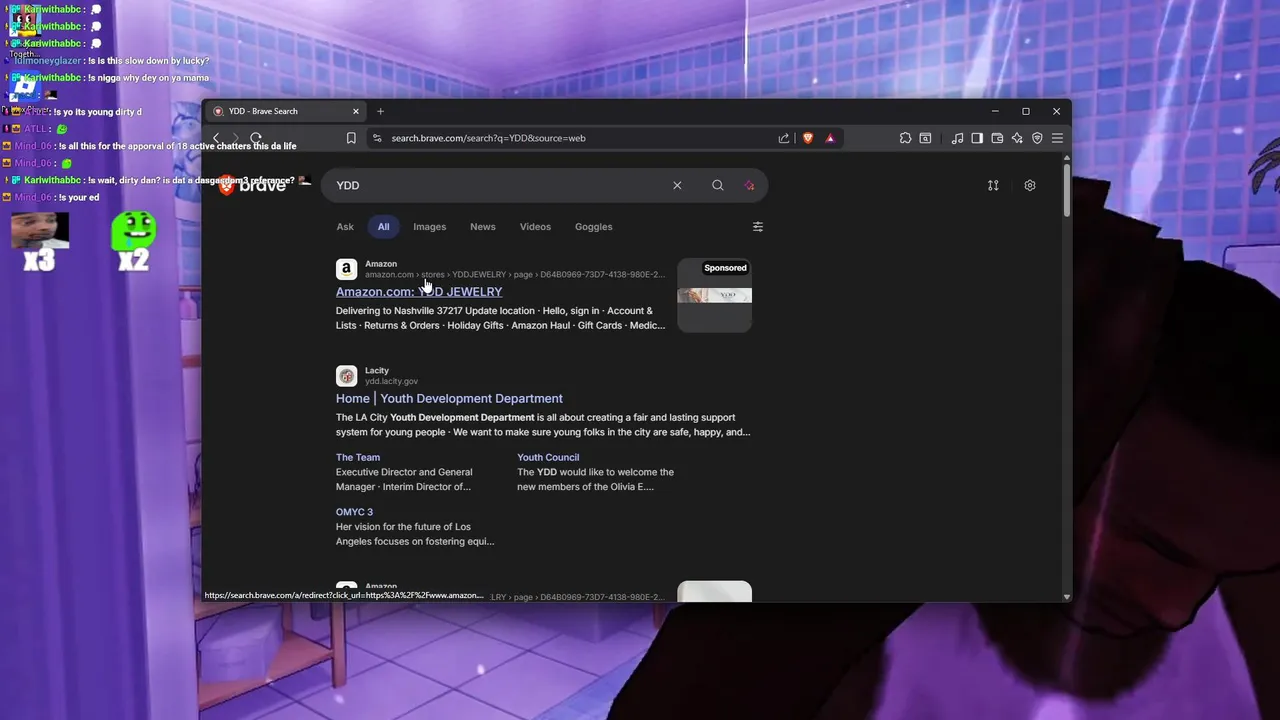Click the YDD search input field
This screenshot has width=1280, height=720.
click(500, 185)
